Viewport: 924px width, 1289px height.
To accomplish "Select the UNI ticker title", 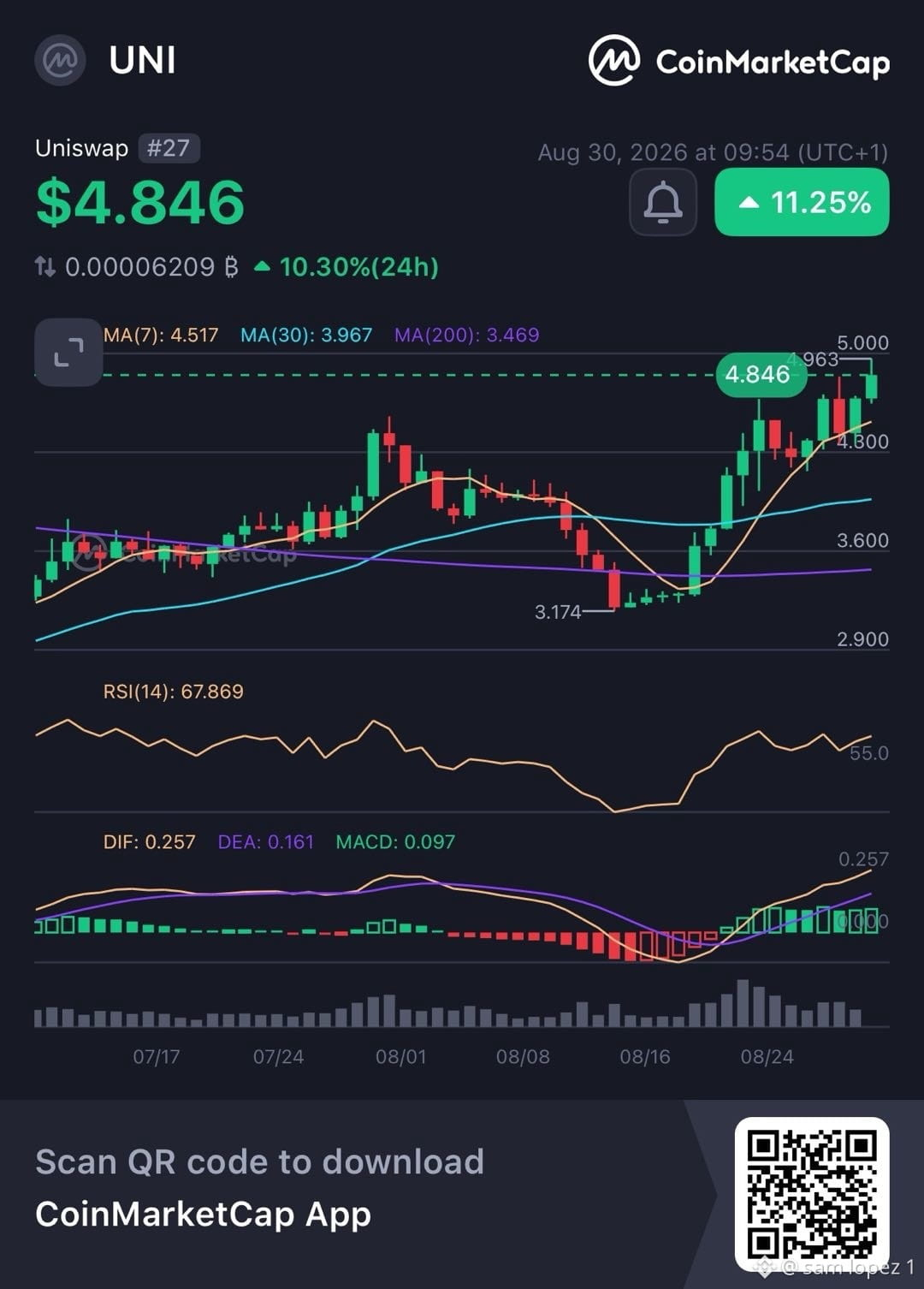I will pos(142,61).
